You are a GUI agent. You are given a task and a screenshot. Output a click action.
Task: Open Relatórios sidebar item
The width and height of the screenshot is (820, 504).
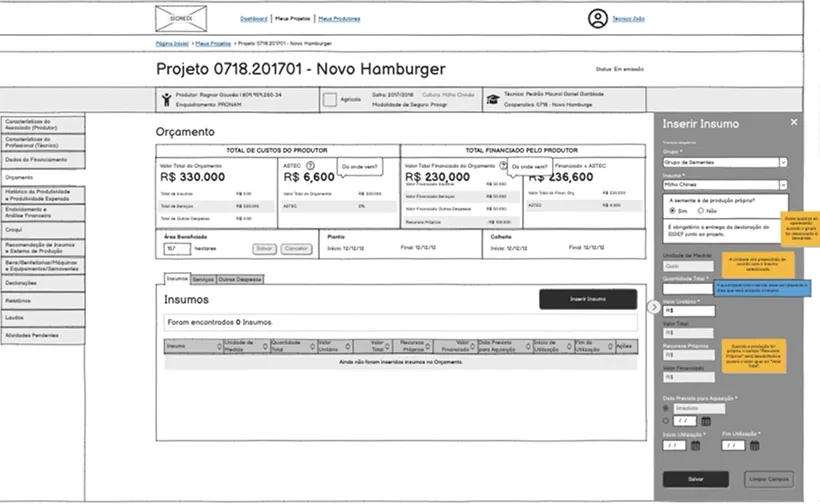click(42, 301)
